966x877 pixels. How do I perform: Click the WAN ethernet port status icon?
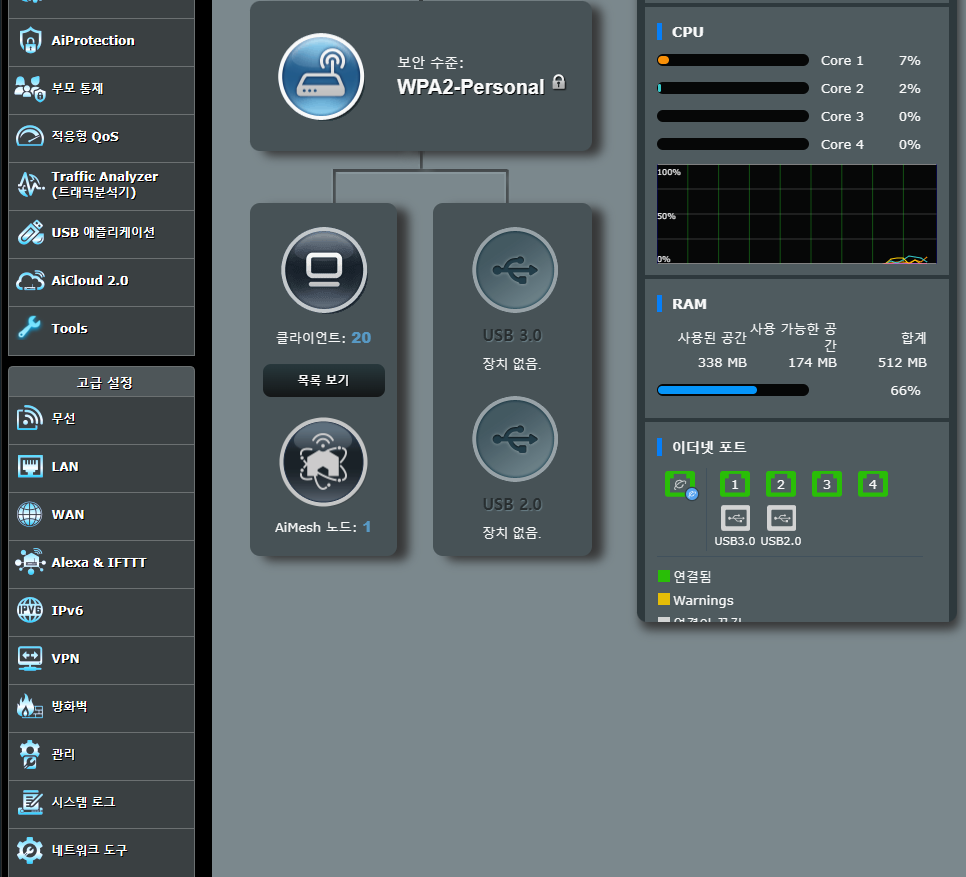coord(681,485)
